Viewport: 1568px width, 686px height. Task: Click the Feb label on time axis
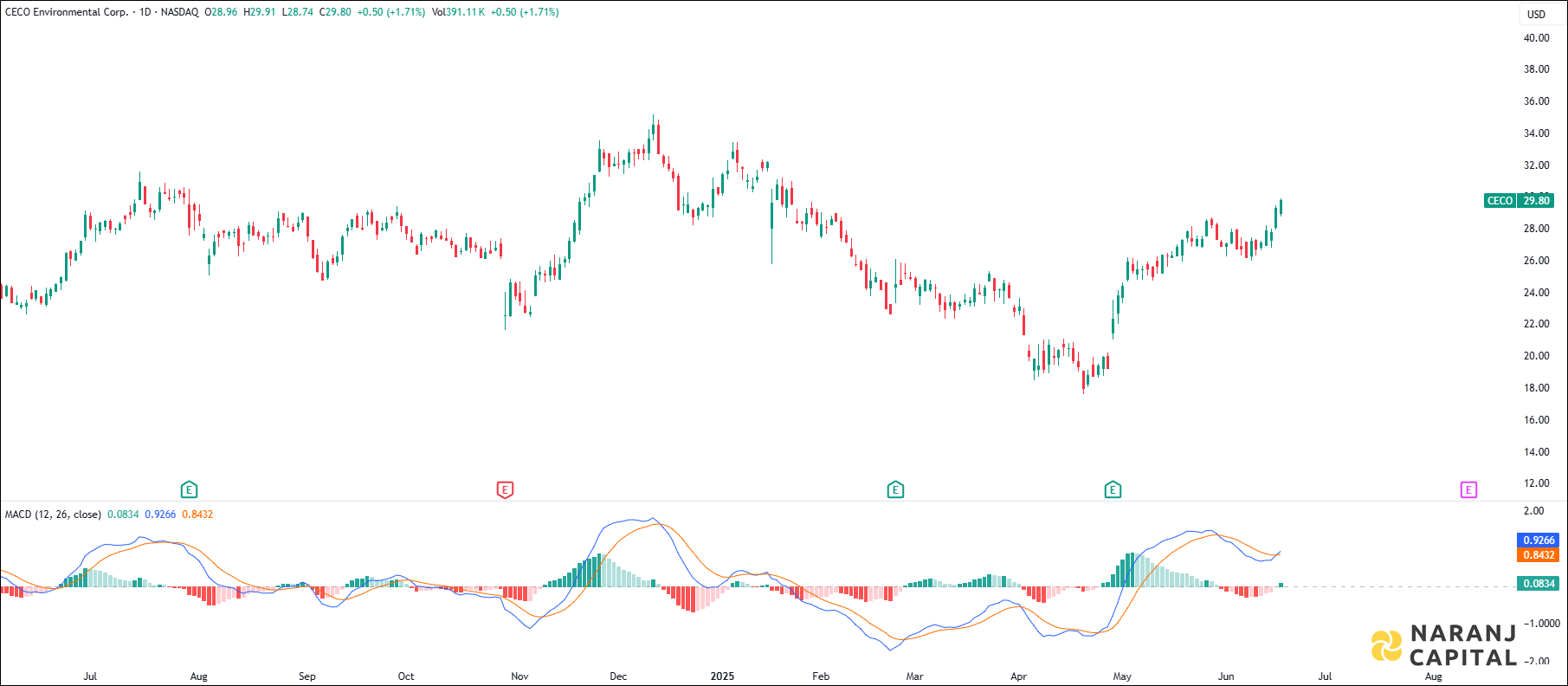coord(821,676)
